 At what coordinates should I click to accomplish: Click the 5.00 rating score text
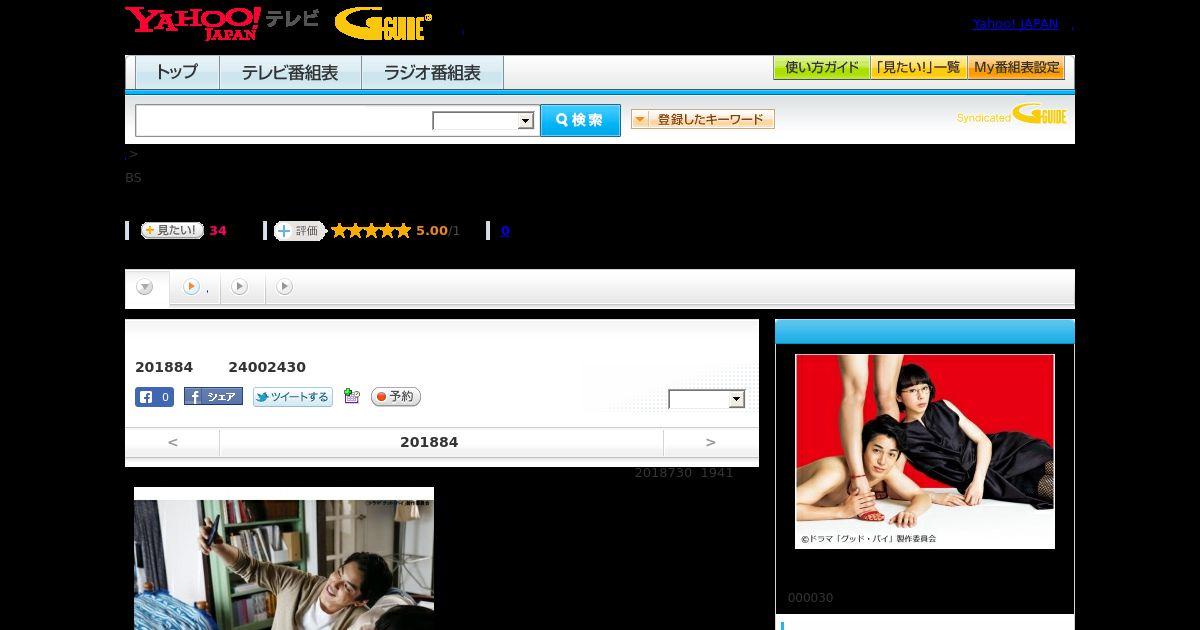pos(432,231)
